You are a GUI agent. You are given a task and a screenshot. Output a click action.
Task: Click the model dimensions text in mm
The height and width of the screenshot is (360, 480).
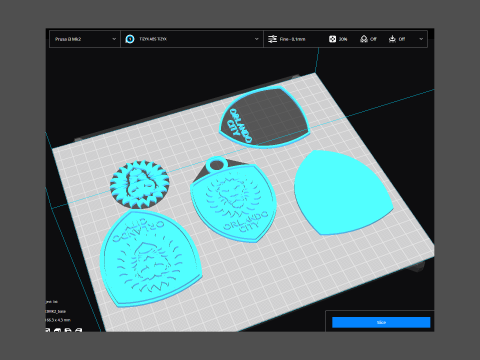58,320
